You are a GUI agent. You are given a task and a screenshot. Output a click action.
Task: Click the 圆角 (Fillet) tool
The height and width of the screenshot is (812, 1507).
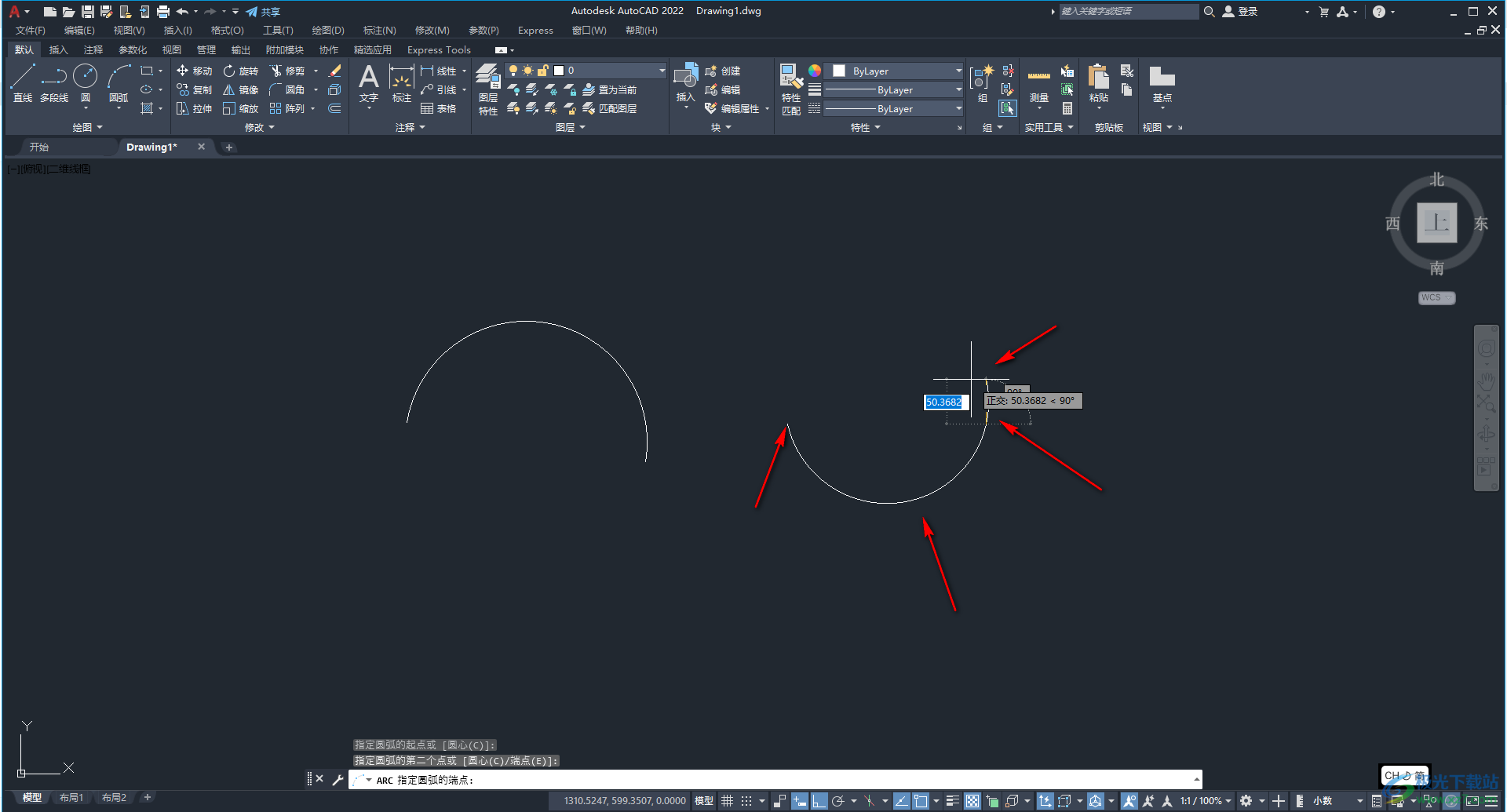click(x=287, y=89)
